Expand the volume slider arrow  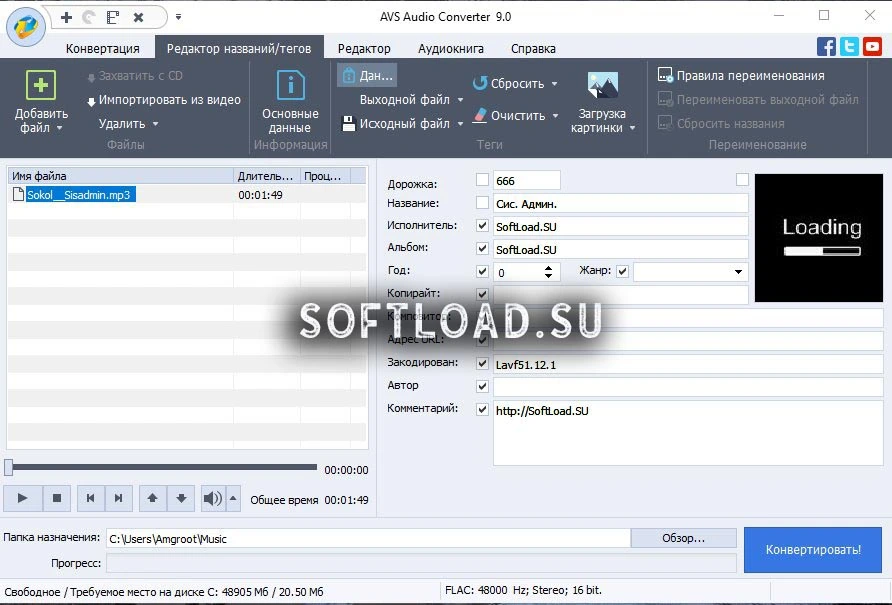[233, 499]
